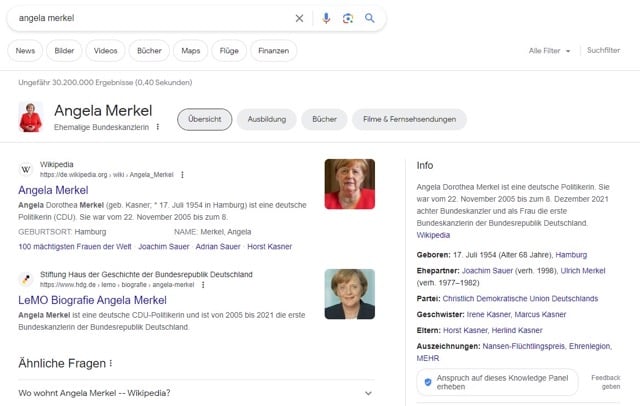Open the Angela Merkel Wikipedia result title
Image resolution: width=640 pixels, height=406 pixels.
click(x=53, y=190)
